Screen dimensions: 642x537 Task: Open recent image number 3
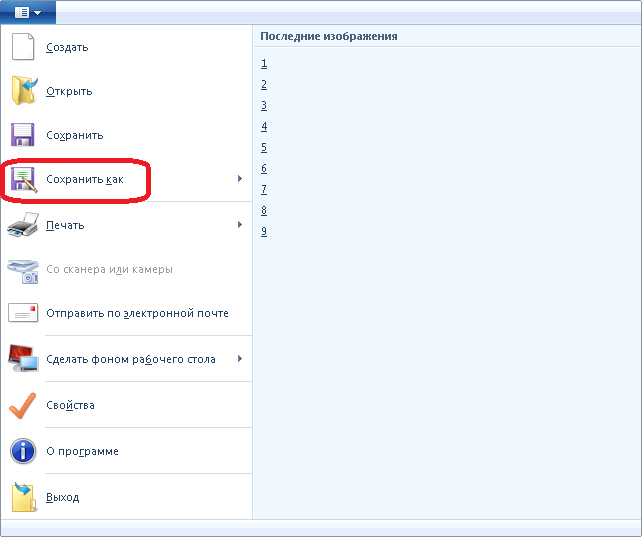(264, 106)
